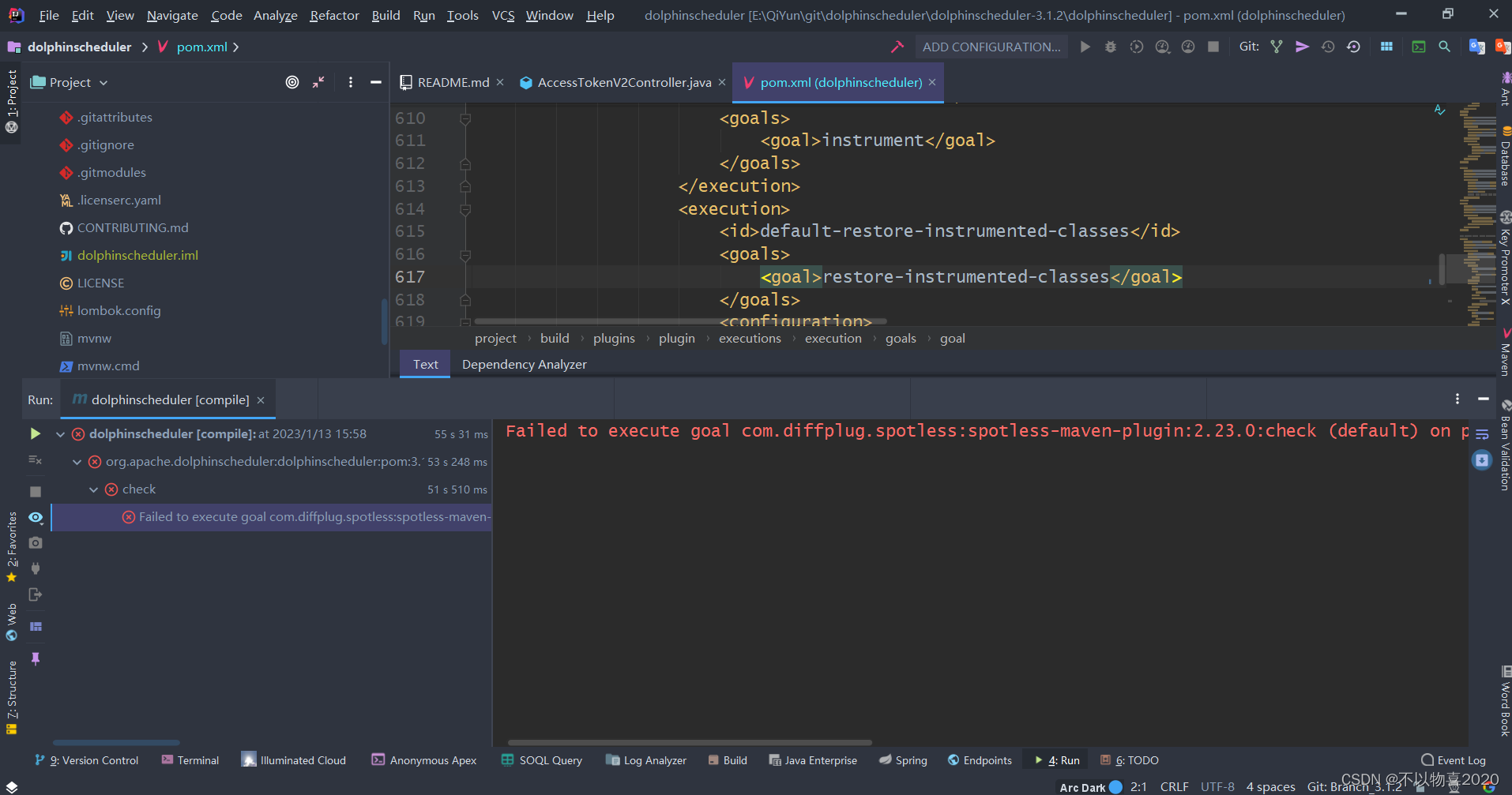Toggle the Structure side tool window
The image size is (1512, 795).
coord(11,698)
